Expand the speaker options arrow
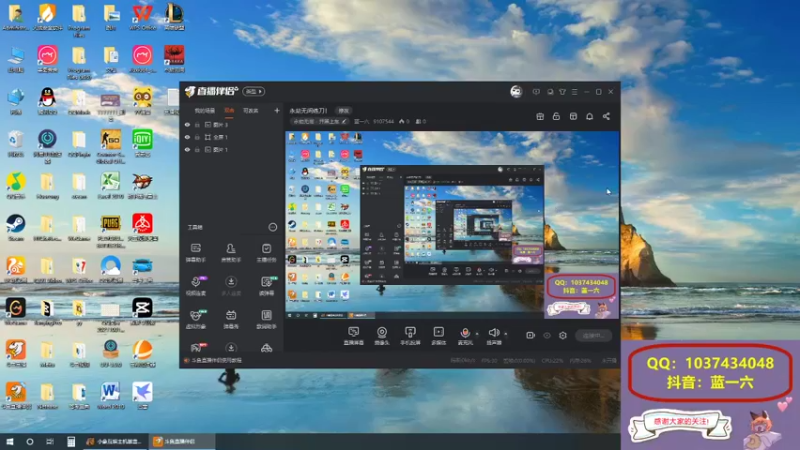The image size is (800, 450). (x=506, y=334)
